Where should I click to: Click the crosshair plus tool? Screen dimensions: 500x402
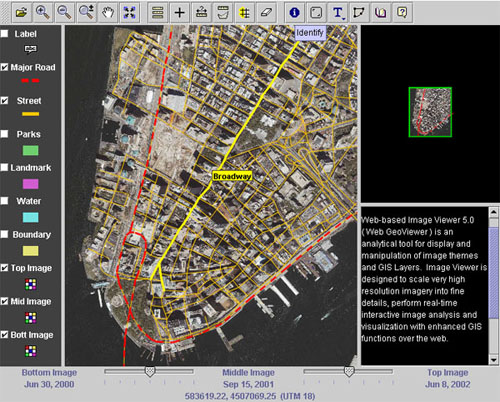pyautogui.click(x=179, y=13)
